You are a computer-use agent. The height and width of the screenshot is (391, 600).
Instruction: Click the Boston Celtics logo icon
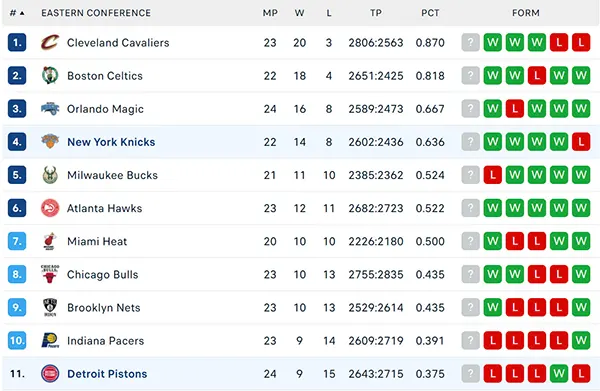pyautogui.click(x=50, y=75)
